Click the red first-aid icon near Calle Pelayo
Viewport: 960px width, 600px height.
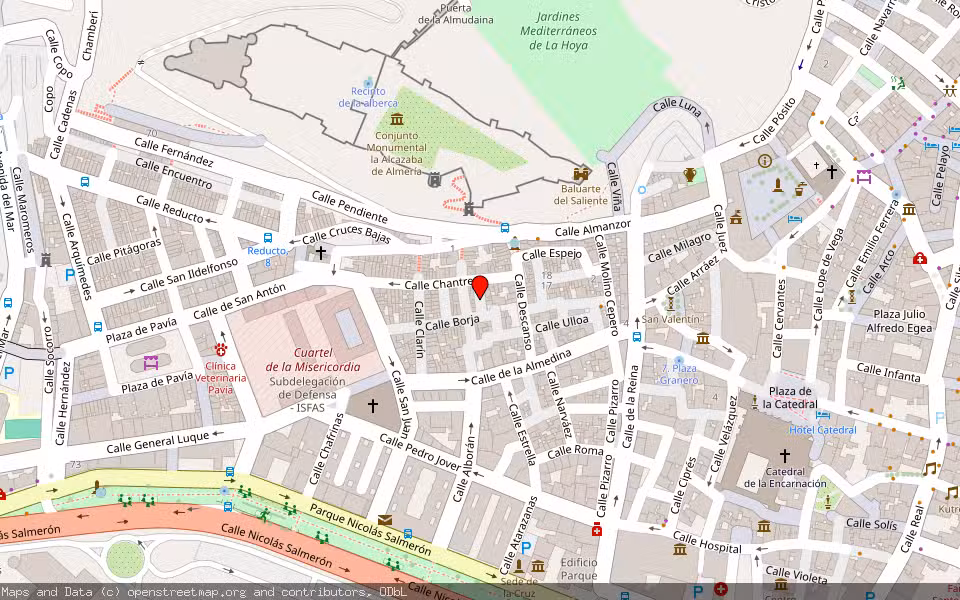pos(919,258)
